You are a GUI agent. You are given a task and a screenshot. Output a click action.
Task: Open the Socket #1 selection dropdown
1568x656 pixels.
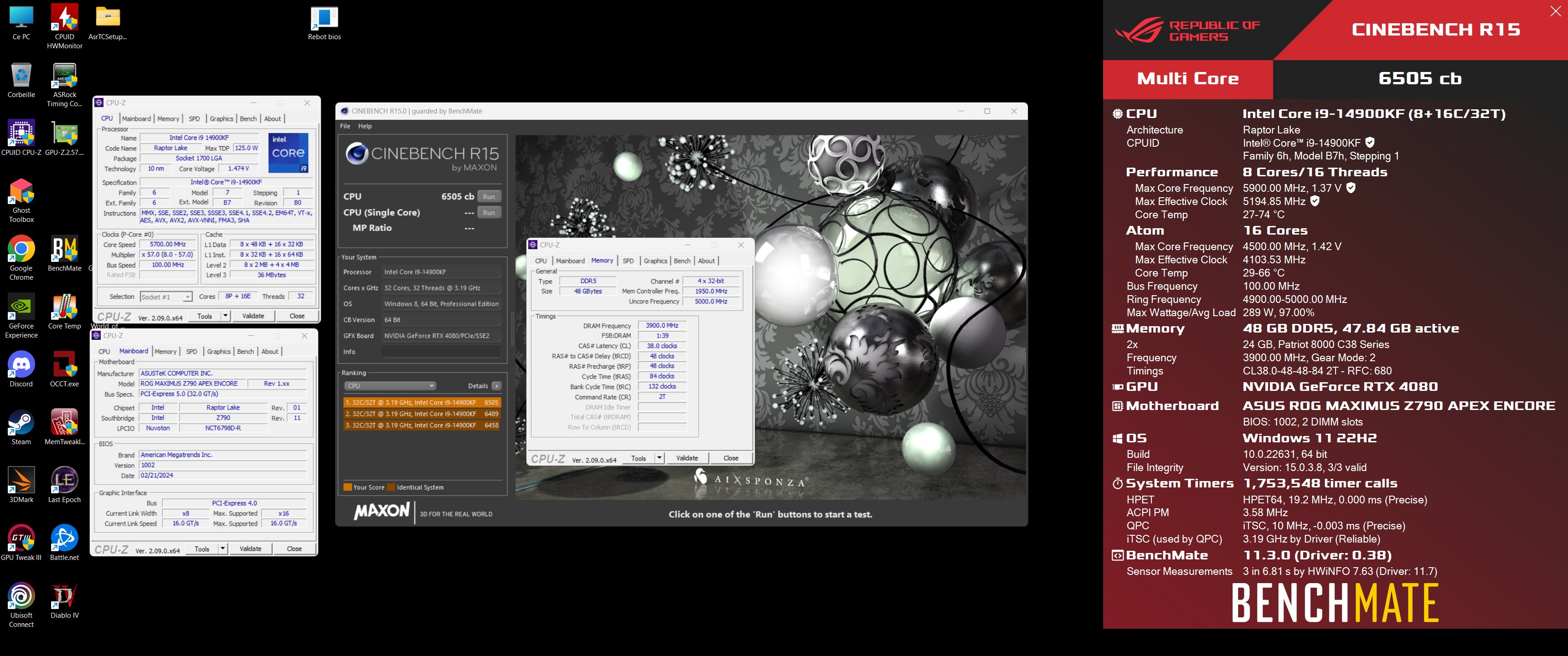[x=166, y=297]
